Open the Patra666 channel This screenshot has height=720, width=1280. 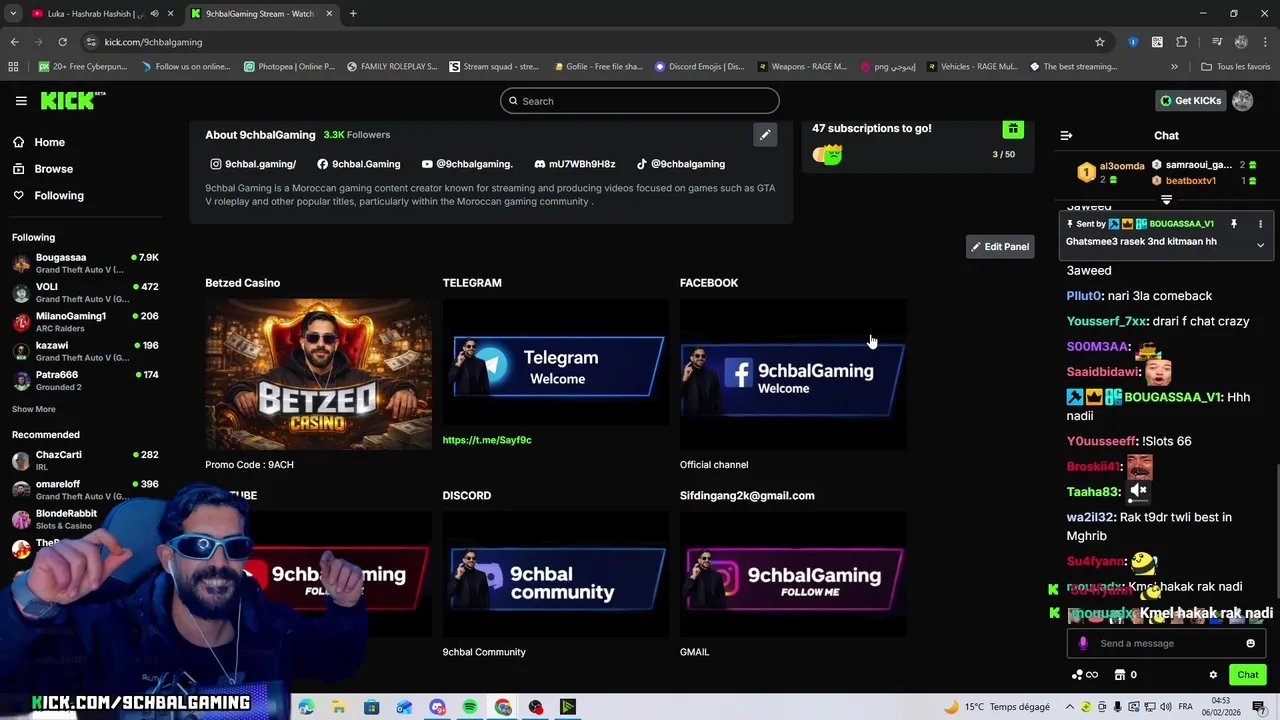click(86, 381)
